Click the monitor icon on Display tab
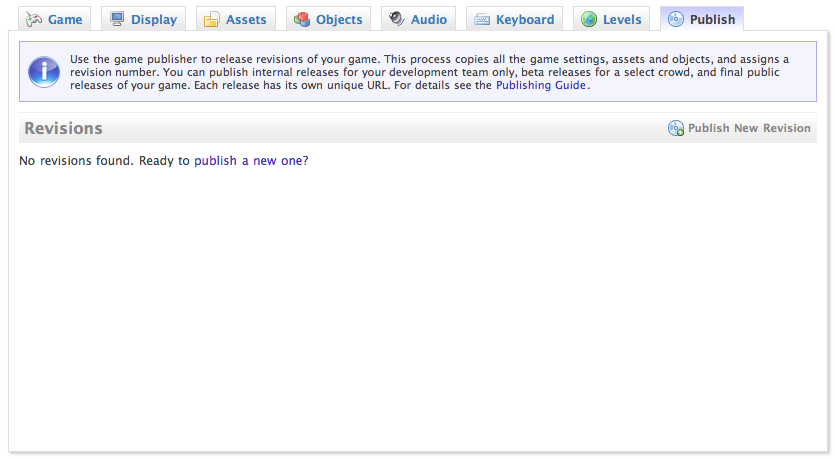834x461 pixels. click(x=118, y=19)
